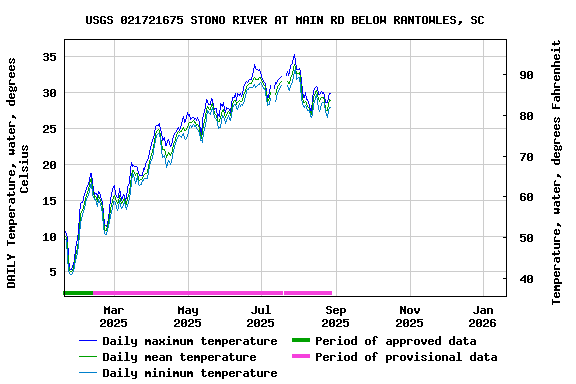Click the green line swatch for daily mean
Viewport: 576px width, 384px height.
coord(88,357)
